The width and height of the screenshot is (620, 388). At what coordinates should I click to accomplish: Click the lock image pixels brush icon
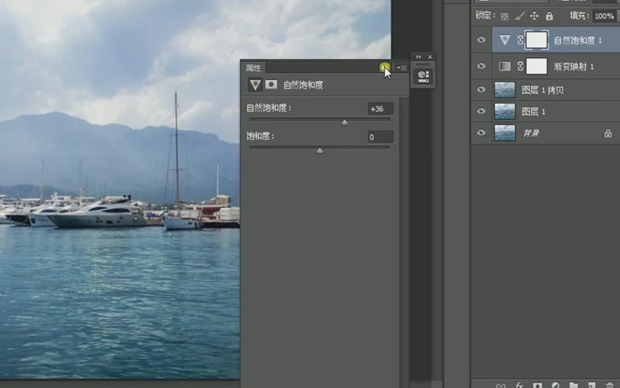520,16
